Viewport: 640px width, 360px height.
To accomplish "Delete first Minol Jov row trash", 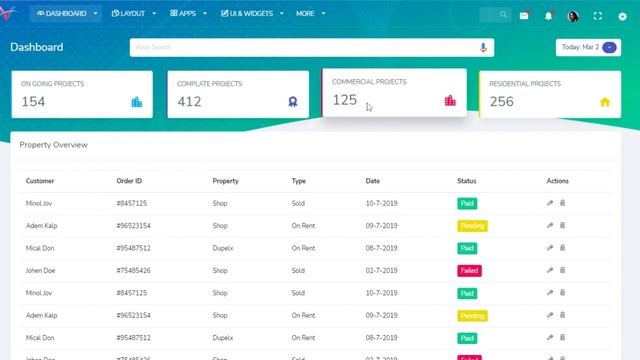I will point(562,203).
